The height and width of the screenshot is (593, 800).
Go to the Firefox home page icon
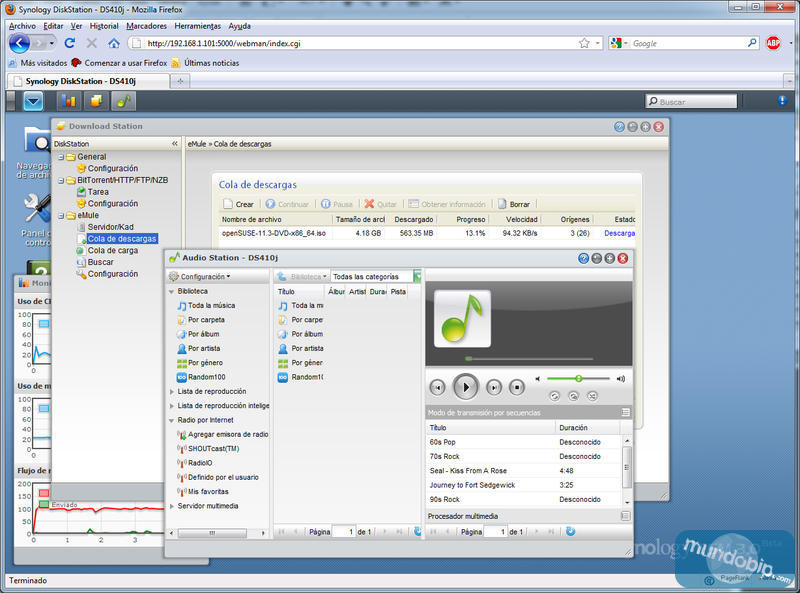click(x=114, y=43)
